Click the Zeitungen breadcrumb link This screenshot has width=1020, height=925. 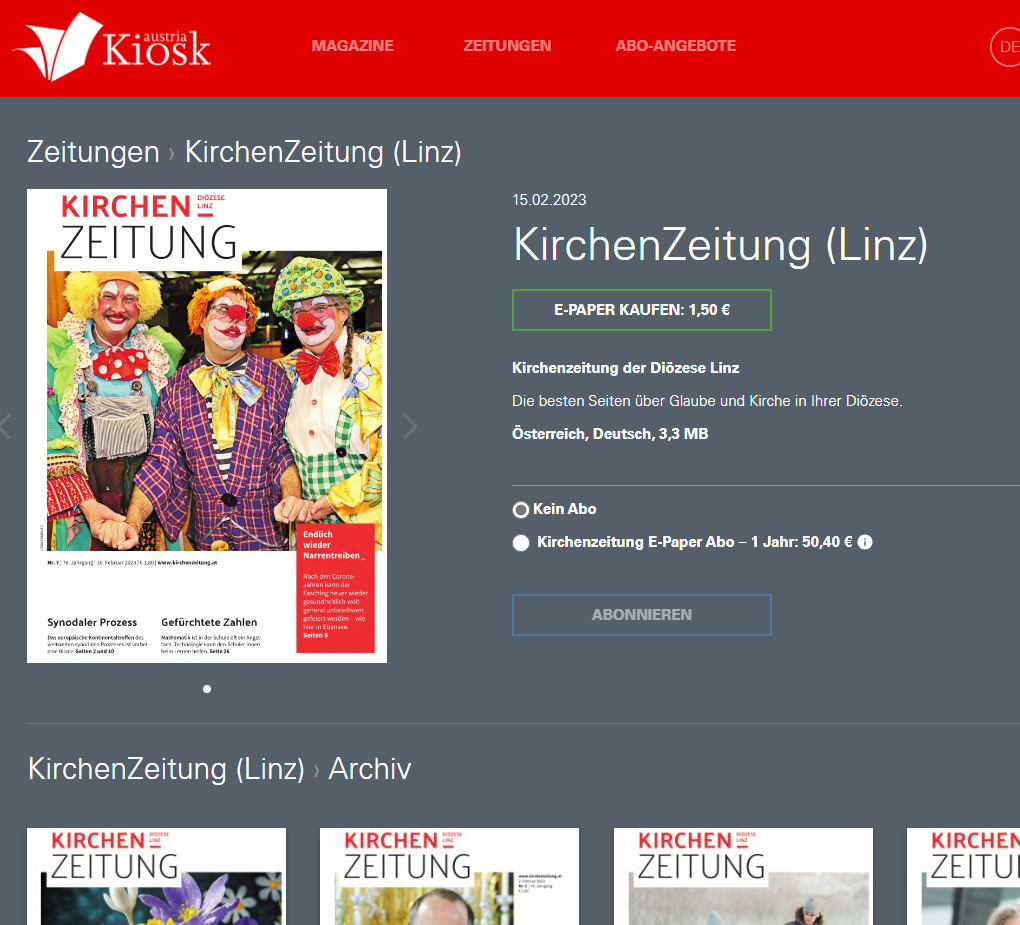point(93,152)
